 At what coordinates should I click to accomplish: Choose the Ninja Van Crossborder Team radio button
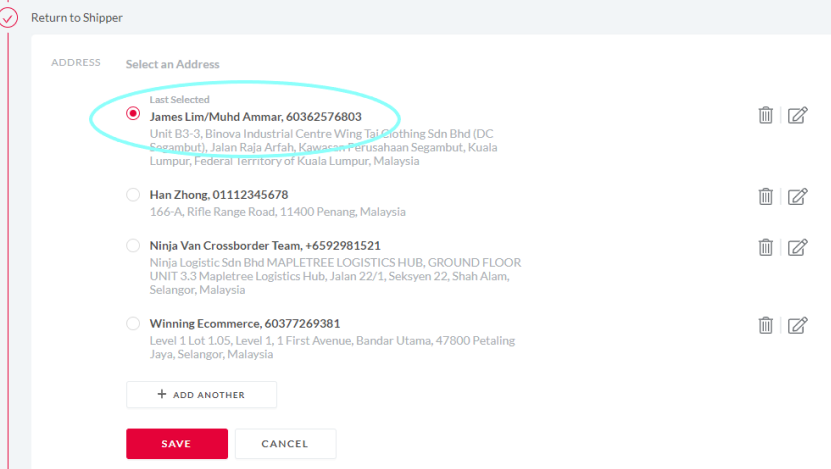[x=133, y=245]
